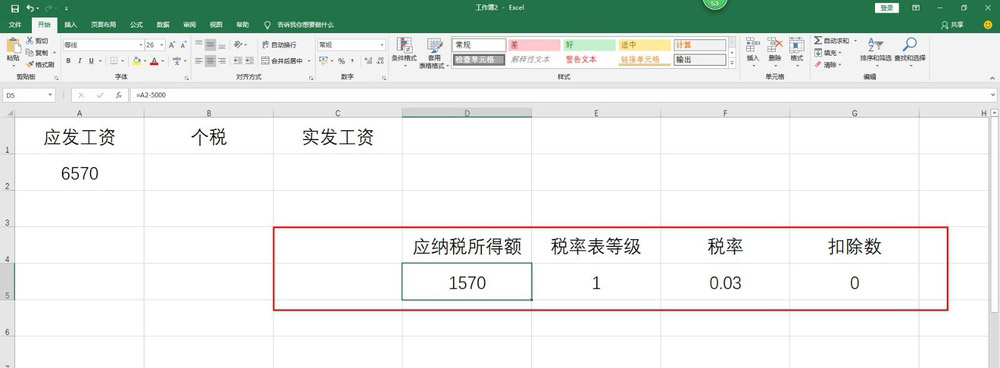Open Conditional Formatting (条件格式)

click(x=404, y=52)
